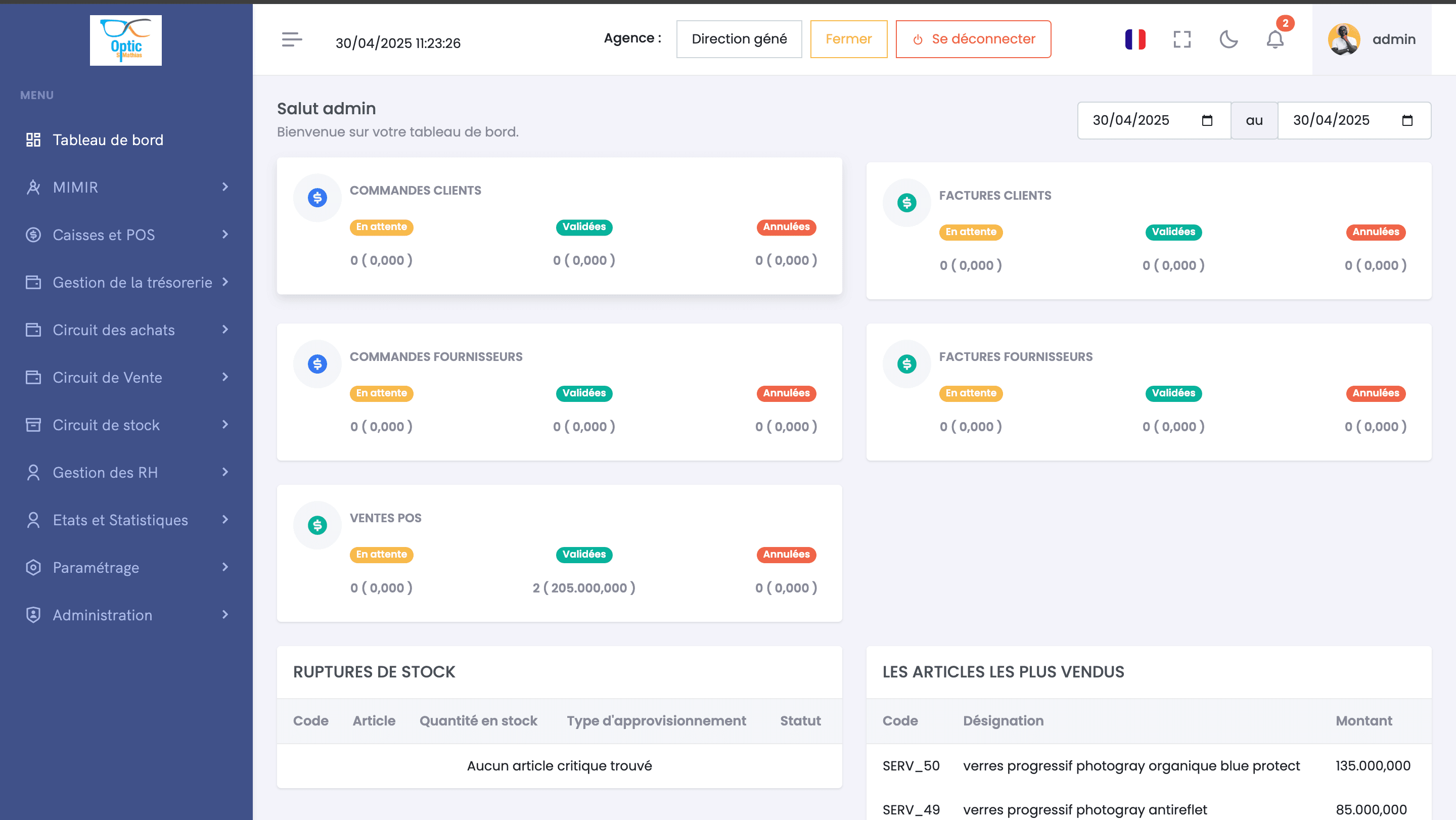This screenshot has height=820, width=1456.
Task: Click the admin avatar picture
Action: pyautogui.click(x=1344, y=39)
